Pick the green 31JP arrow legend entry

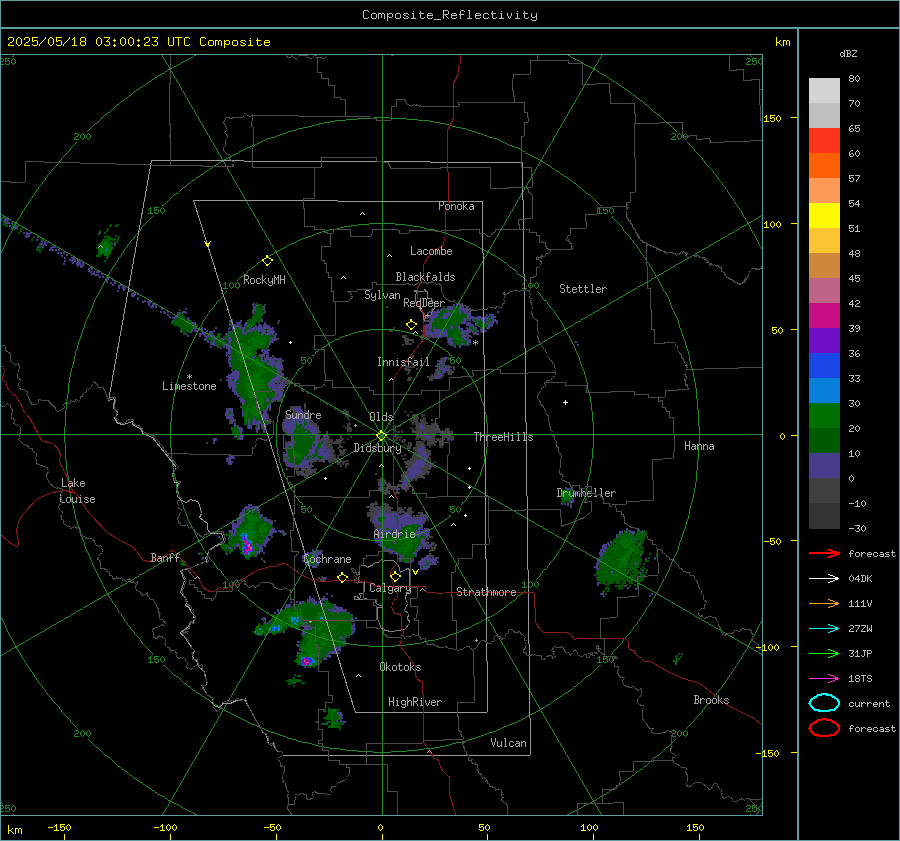tap(824, 653)
